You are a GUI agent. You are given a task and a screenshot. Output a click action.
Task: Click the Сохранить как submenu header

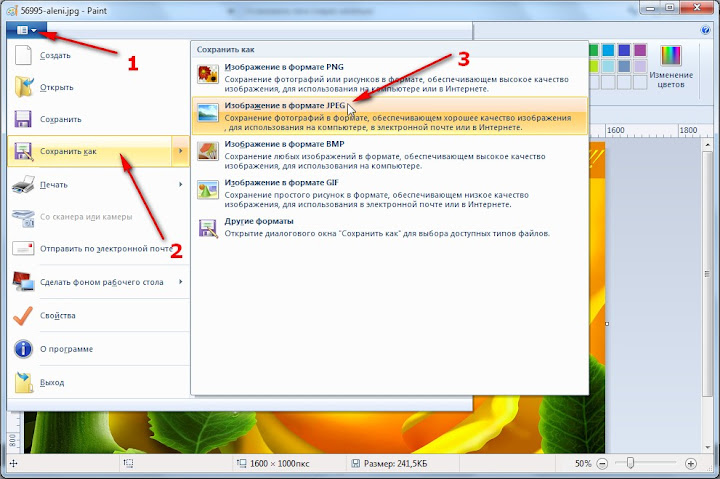pos(225,50)
